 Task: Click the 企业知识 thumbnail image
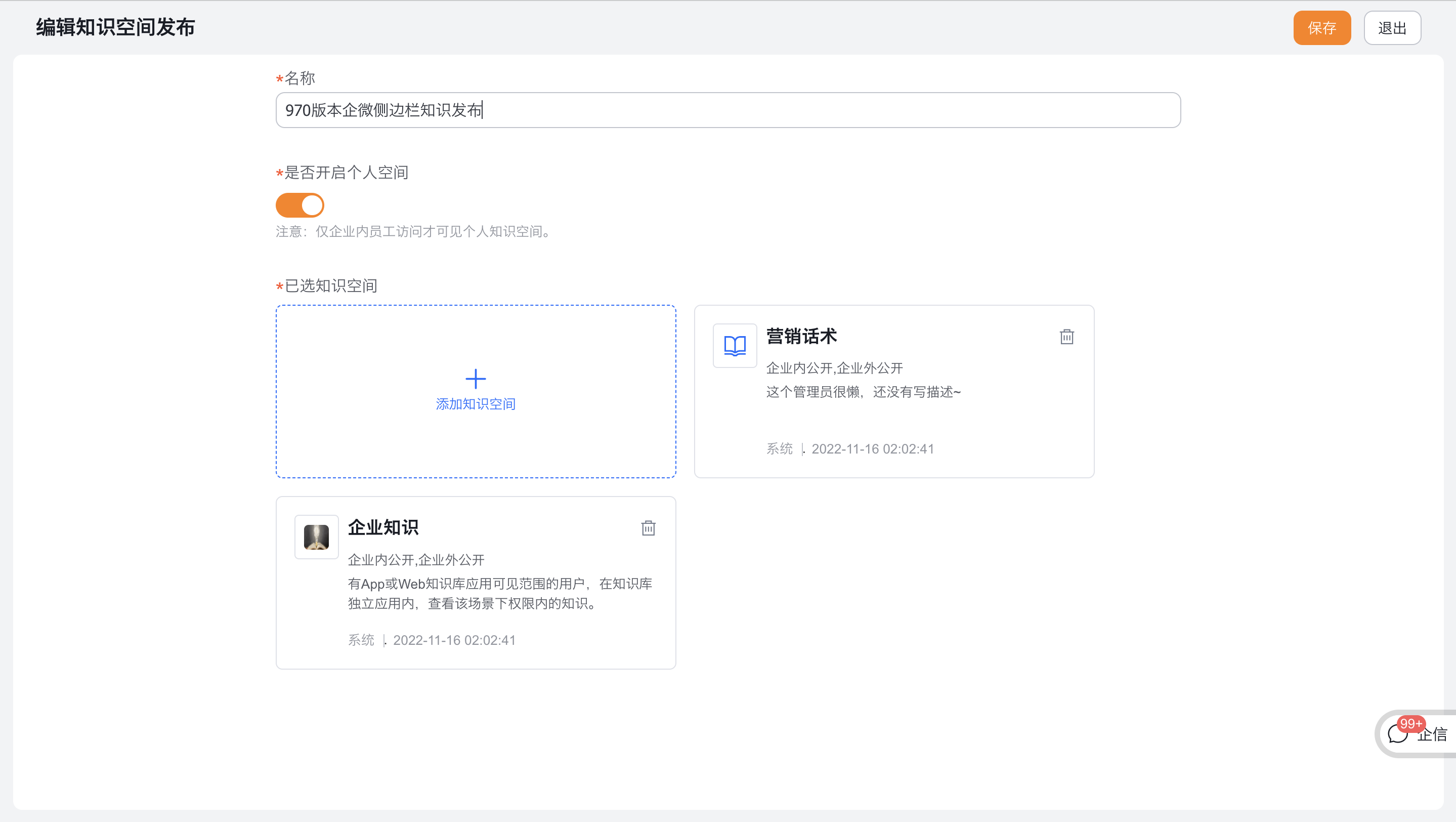(317, 537)
